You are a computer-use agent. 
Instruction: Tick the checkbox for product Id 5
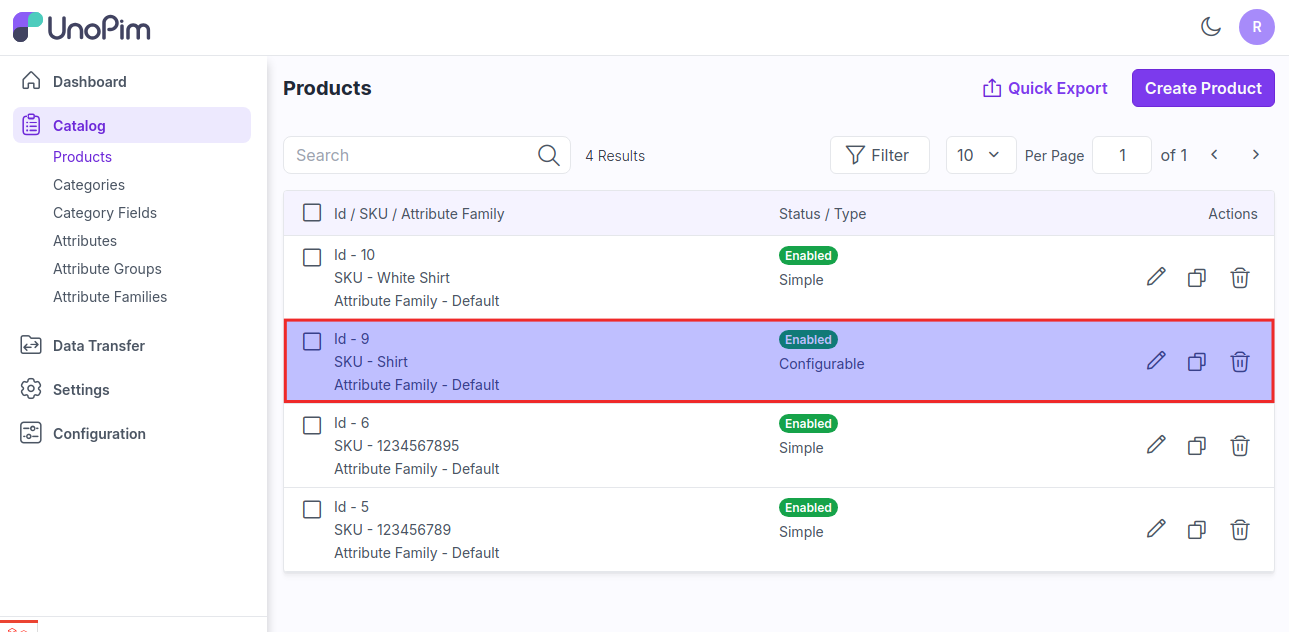[312, 510]
